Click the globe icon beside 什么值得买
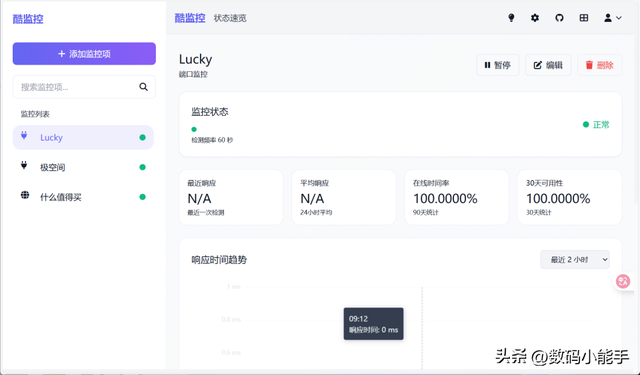640x375 pixels. [x=25, y=195]
